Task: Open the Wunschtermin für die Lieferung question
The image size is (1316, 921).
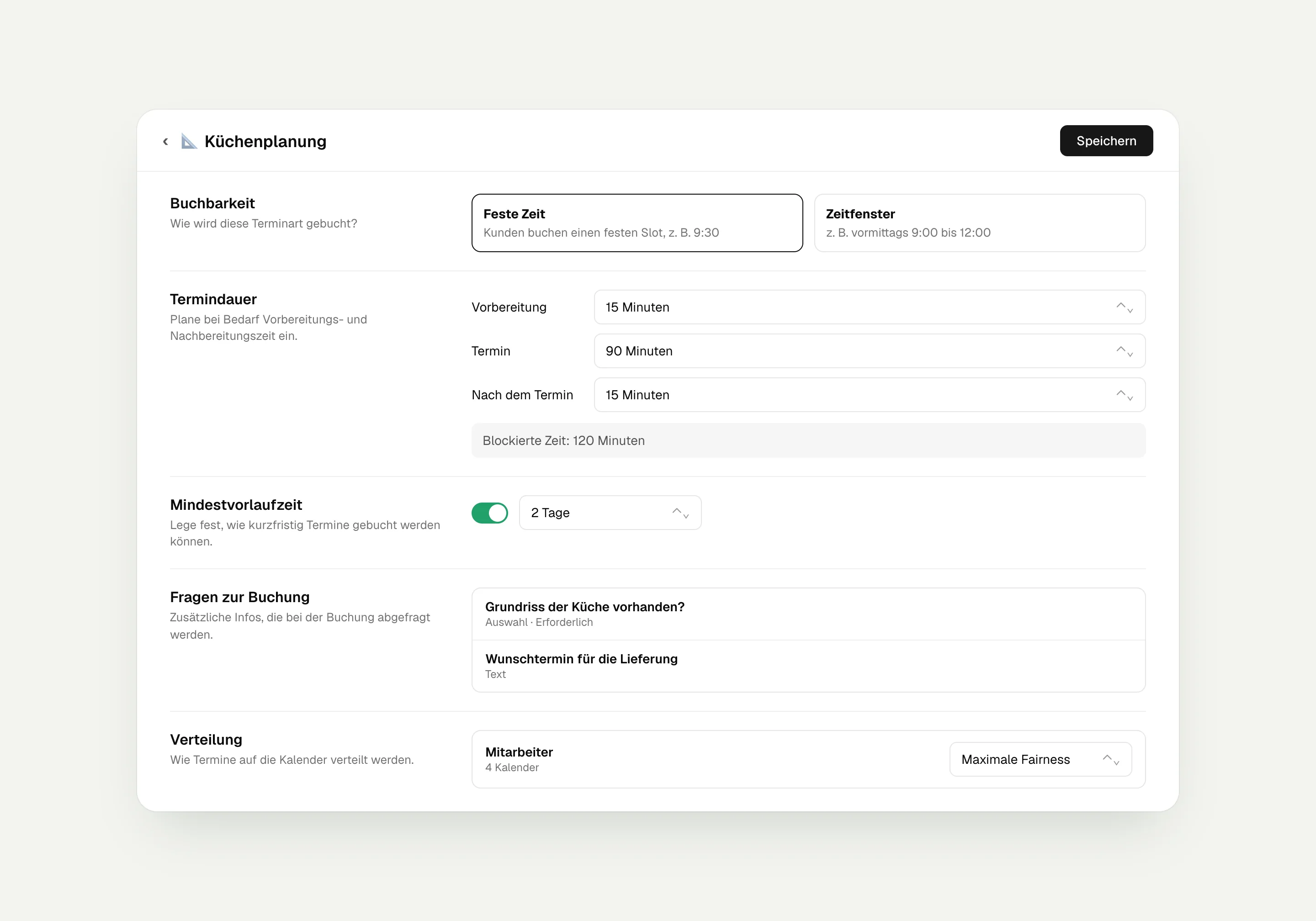Action: [x=808, y=666]
